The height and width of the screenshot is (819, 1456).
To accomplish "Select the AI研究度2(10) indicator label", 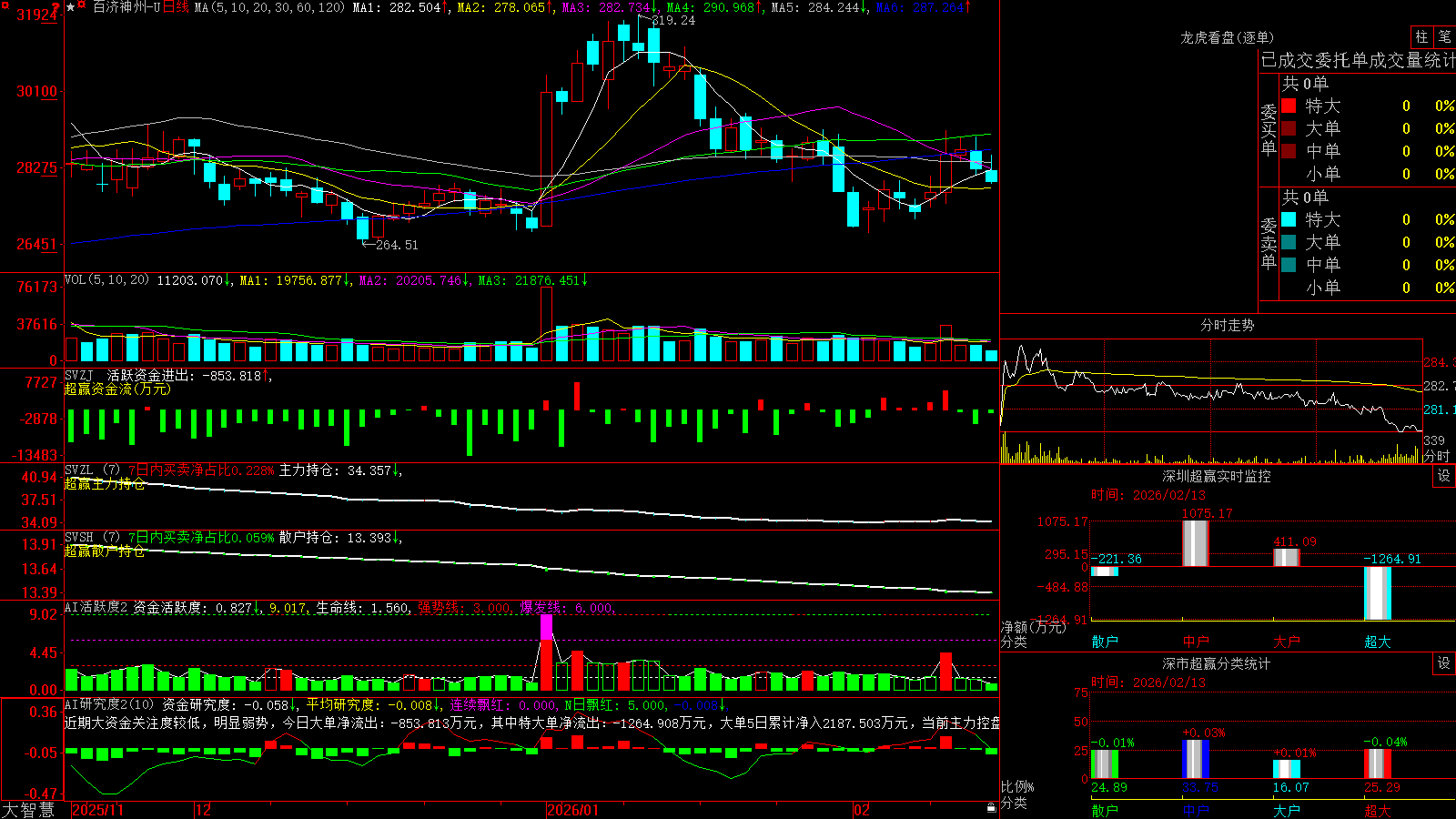I will pos(109,704).
